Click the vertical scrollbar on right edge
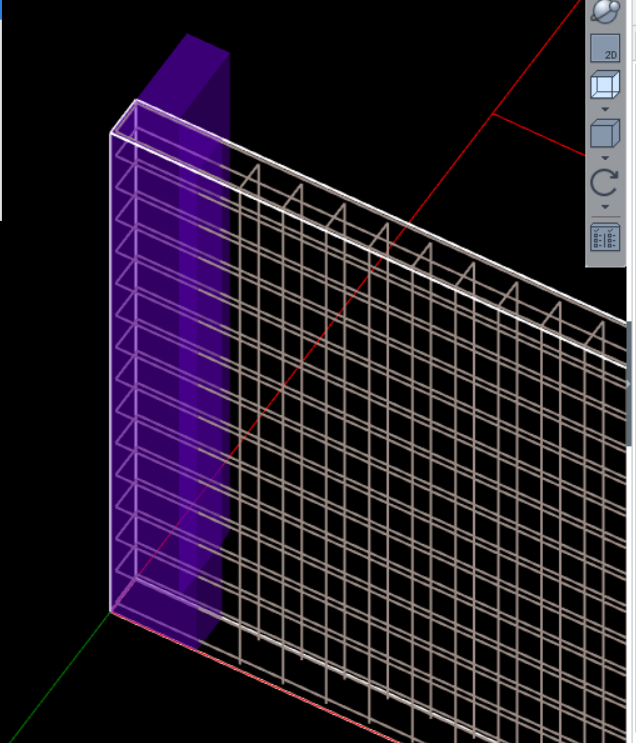Screen dimensions: 636x743 630,380
